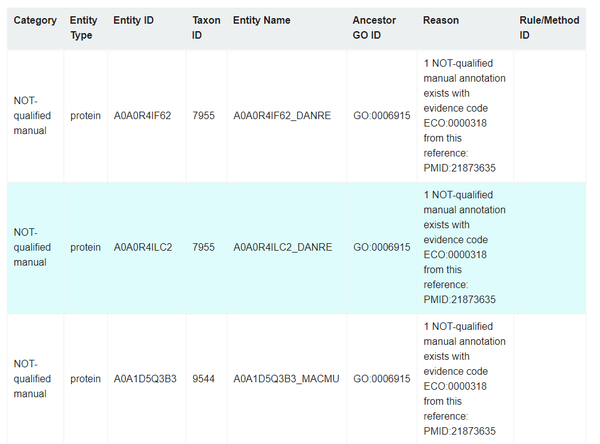Click GO:0006915 in the A0A0R4IF62 row
The height and width of the screenshot is (444, 600).
(x=382, y=115)
